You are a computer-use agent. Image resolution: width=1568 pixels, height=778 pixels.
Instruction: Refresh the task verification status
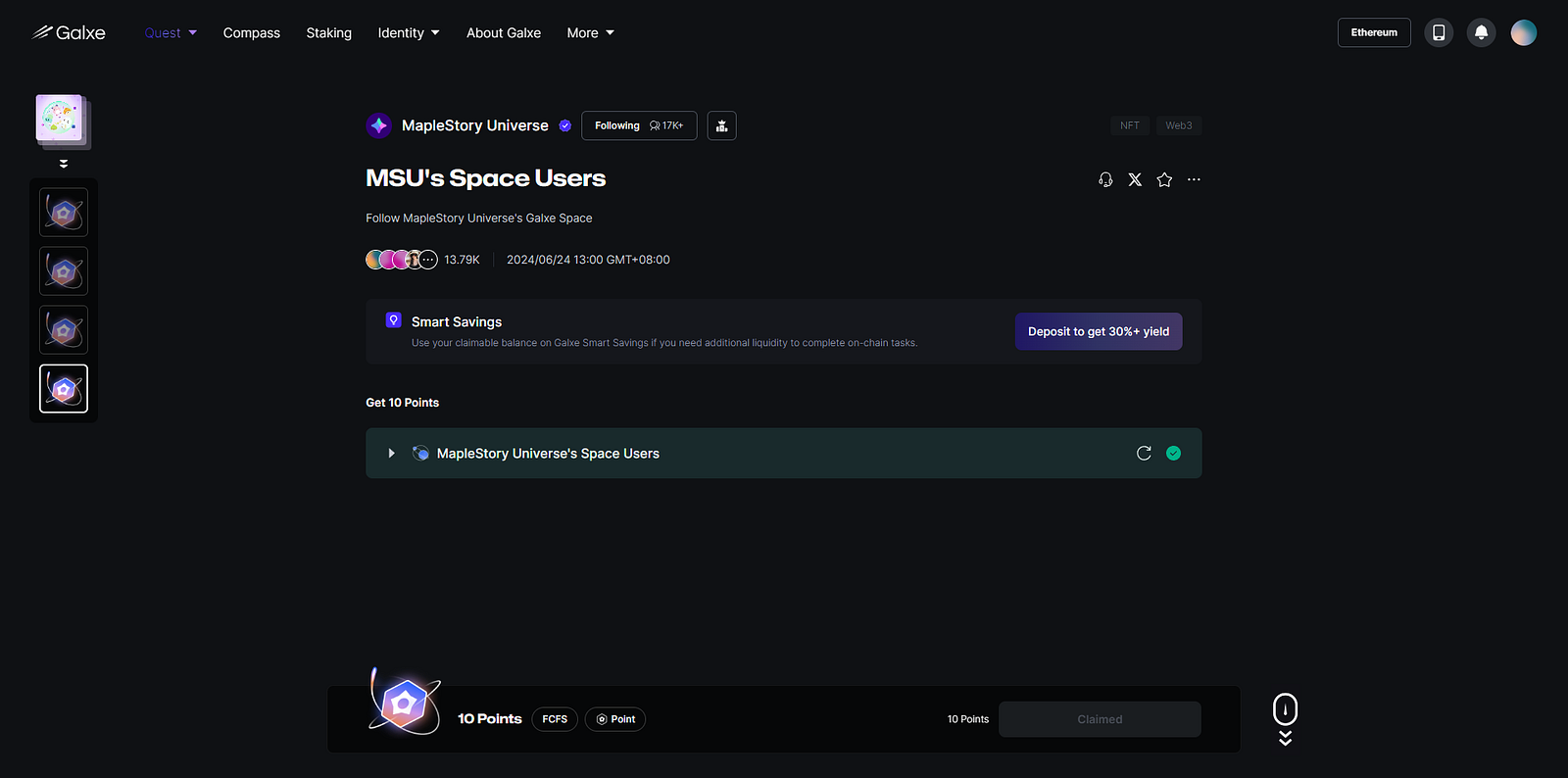[x=1144, y=453]
